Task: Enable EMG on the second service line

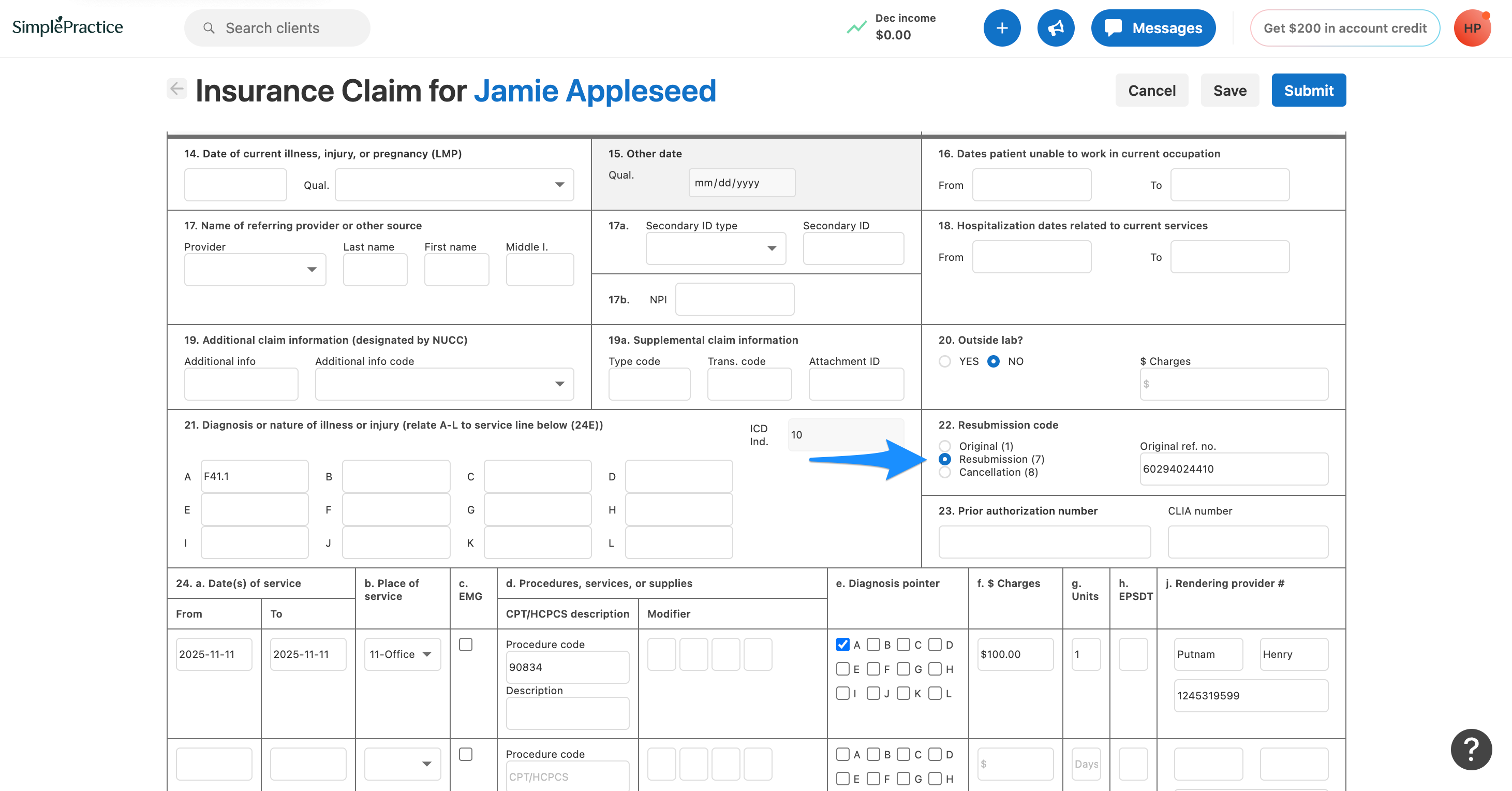Action: (x=466, y=755)
